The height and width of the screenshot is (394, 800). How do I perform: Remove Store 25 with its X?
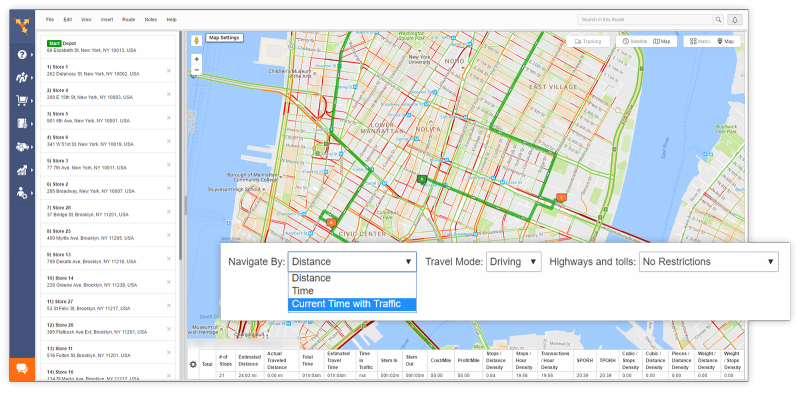[x=169, y=235]
